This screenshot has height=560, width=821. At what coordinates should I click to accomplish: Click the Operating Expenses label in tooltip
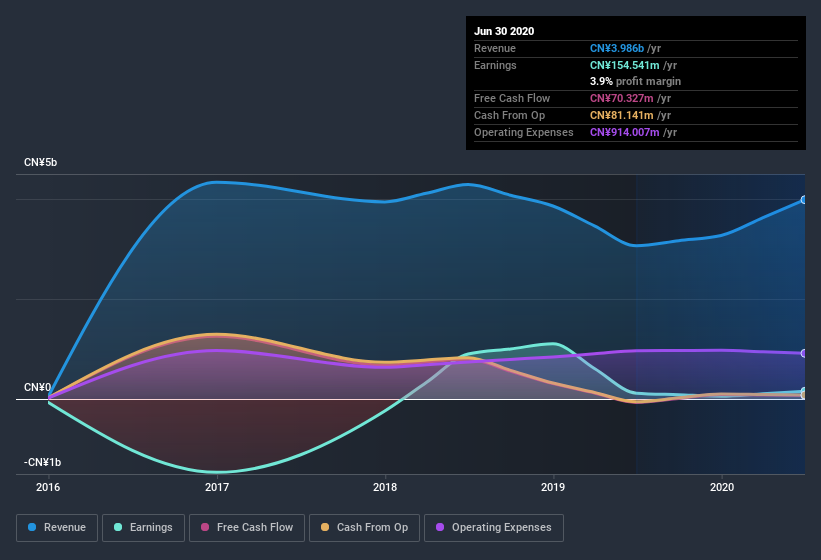point(524,132)
